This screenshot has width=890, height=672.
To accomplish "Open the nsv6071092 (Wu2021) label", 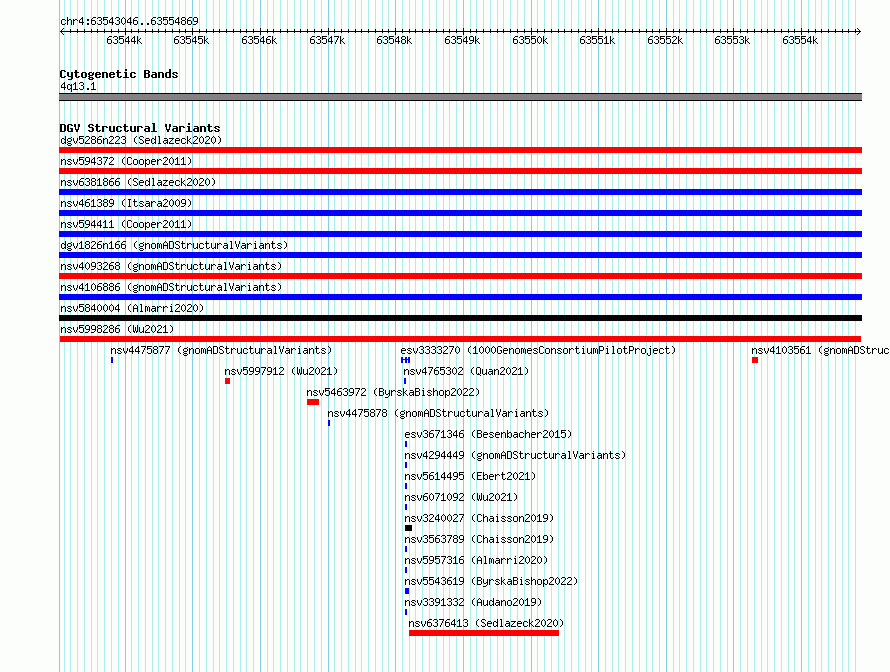I will 461,497.
